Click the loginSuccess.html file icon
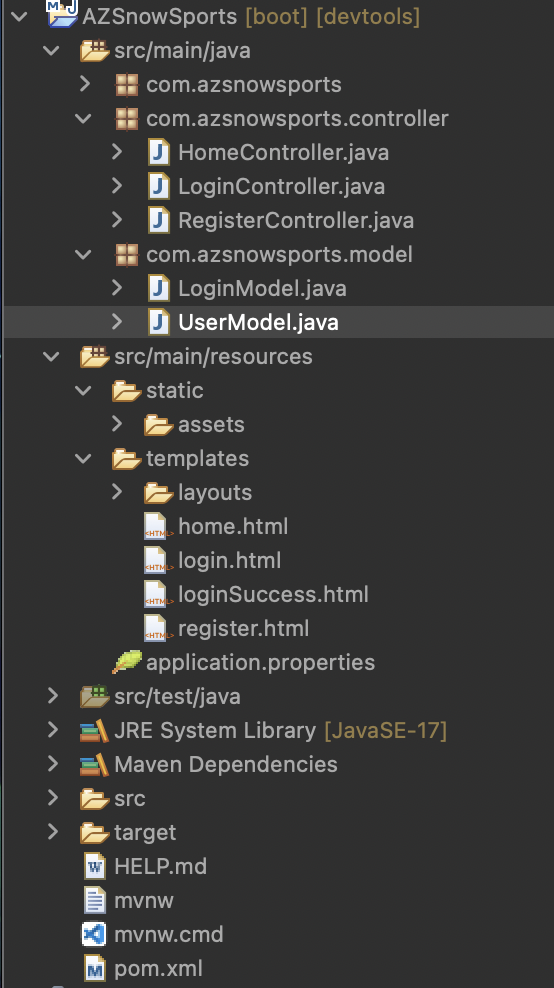This screenshot has height=988, width=554. [158, 595]
